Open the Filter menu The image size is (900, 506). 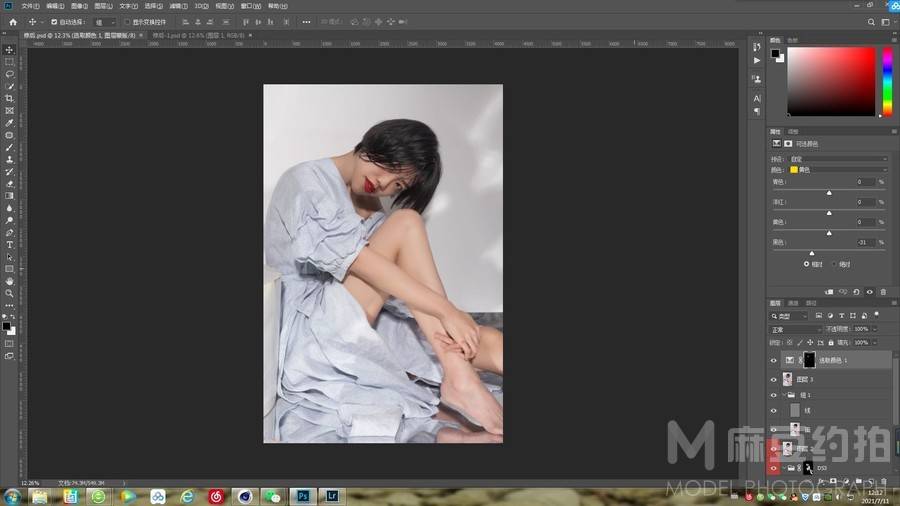179,6
